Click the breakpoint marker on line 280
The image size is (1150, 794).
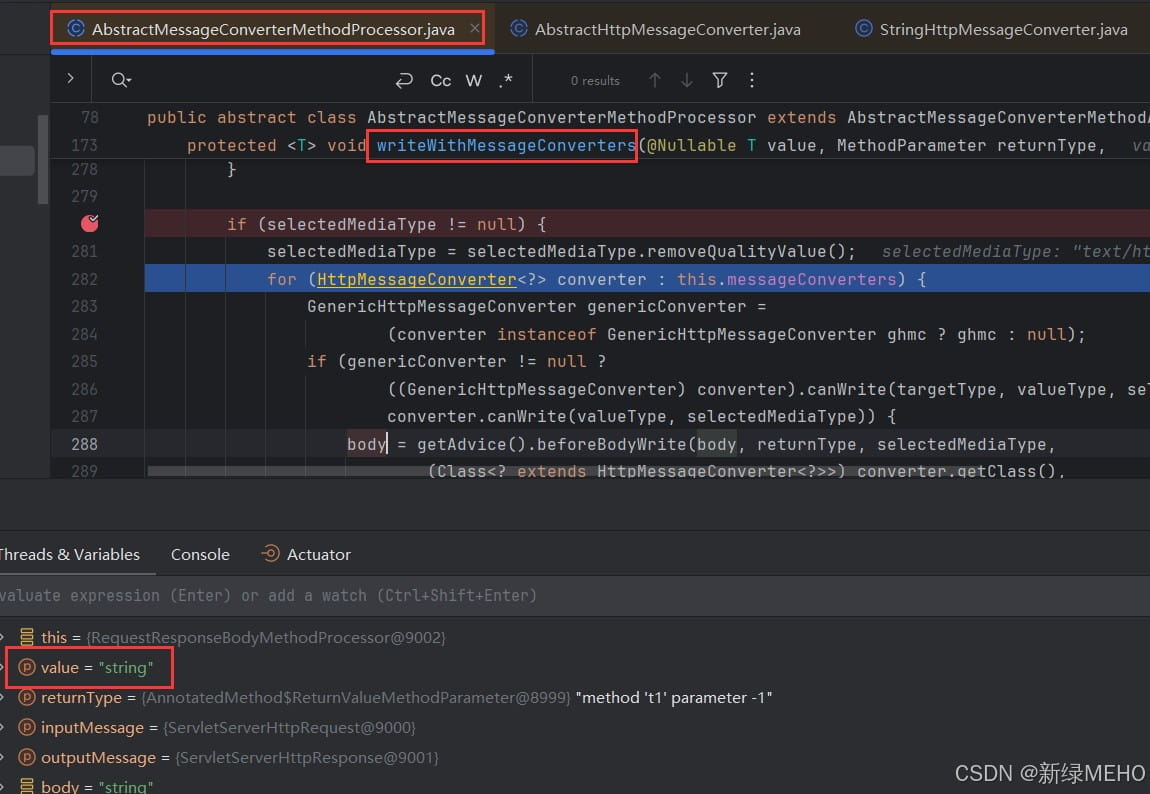[89, 223]
